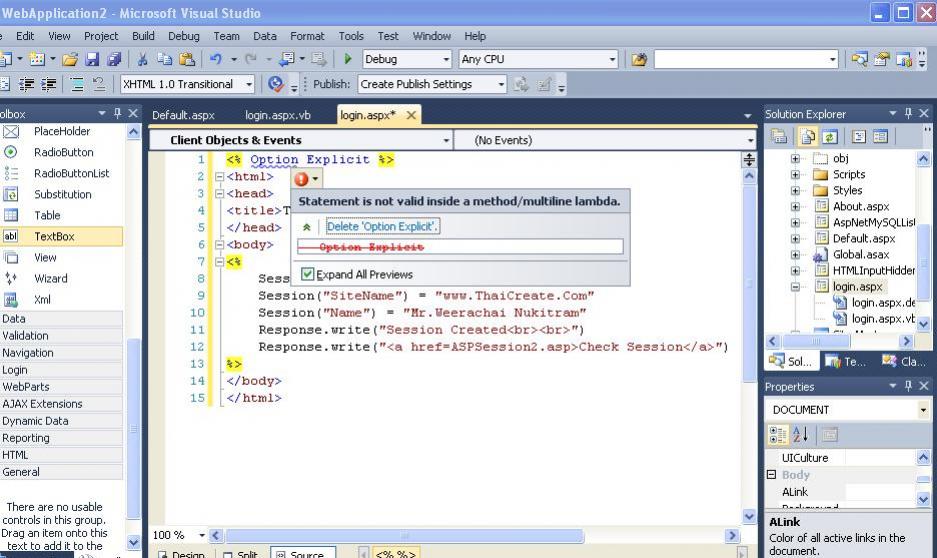
Task: Click the Save icon in toolbar
Action: (92, 59)
